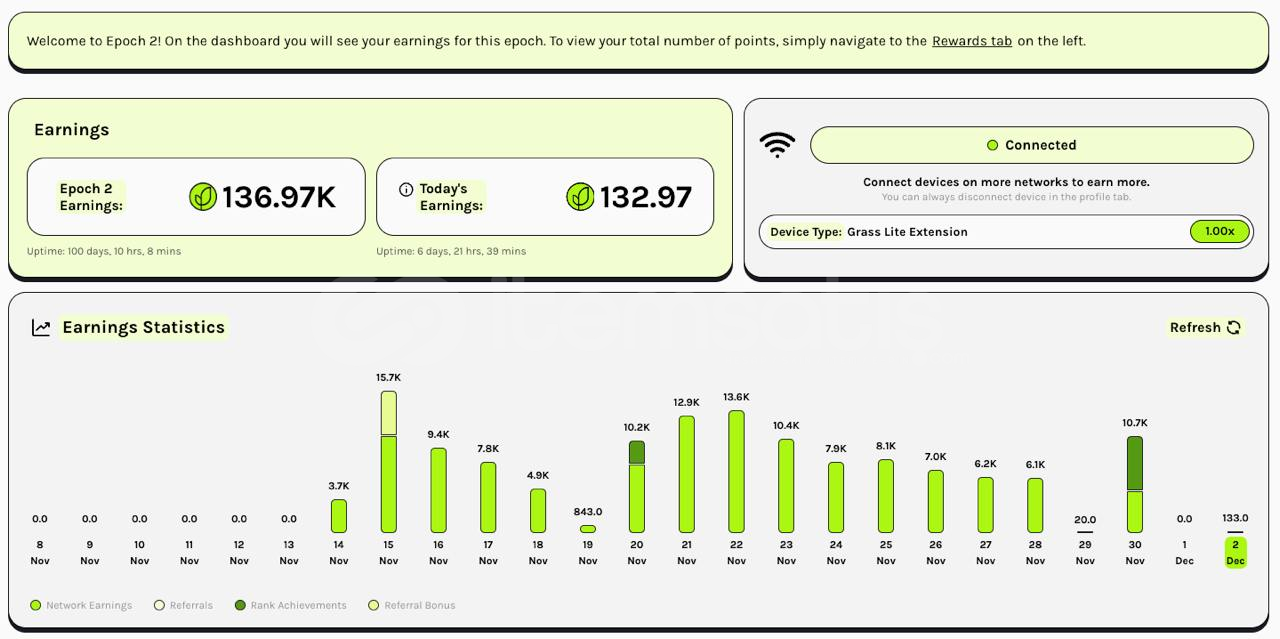Click the 30 Nov bar showing 10.7K
Image resolution: width=1280 pixels, height=639 pixels.
pos(1135,484)
